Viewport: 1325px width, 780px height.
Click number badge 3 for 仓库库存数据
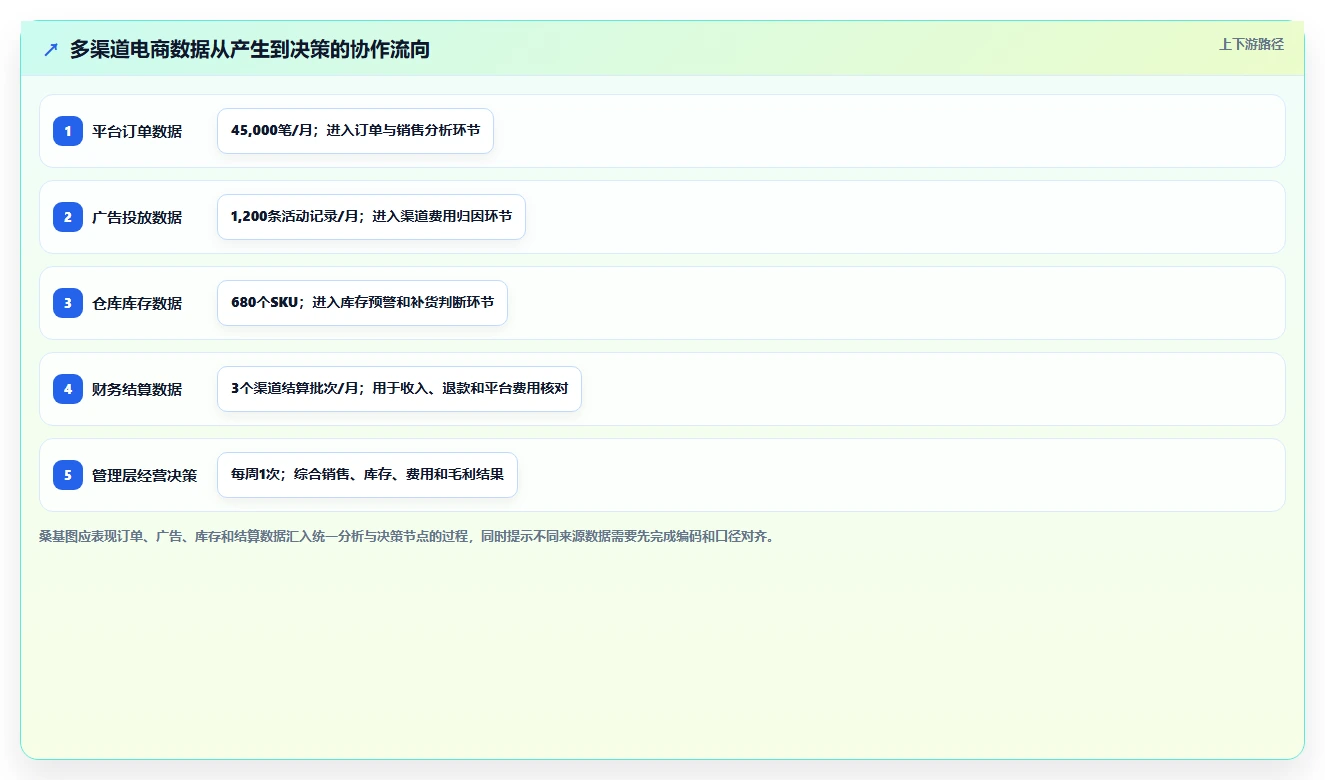(x=68, y=303)
